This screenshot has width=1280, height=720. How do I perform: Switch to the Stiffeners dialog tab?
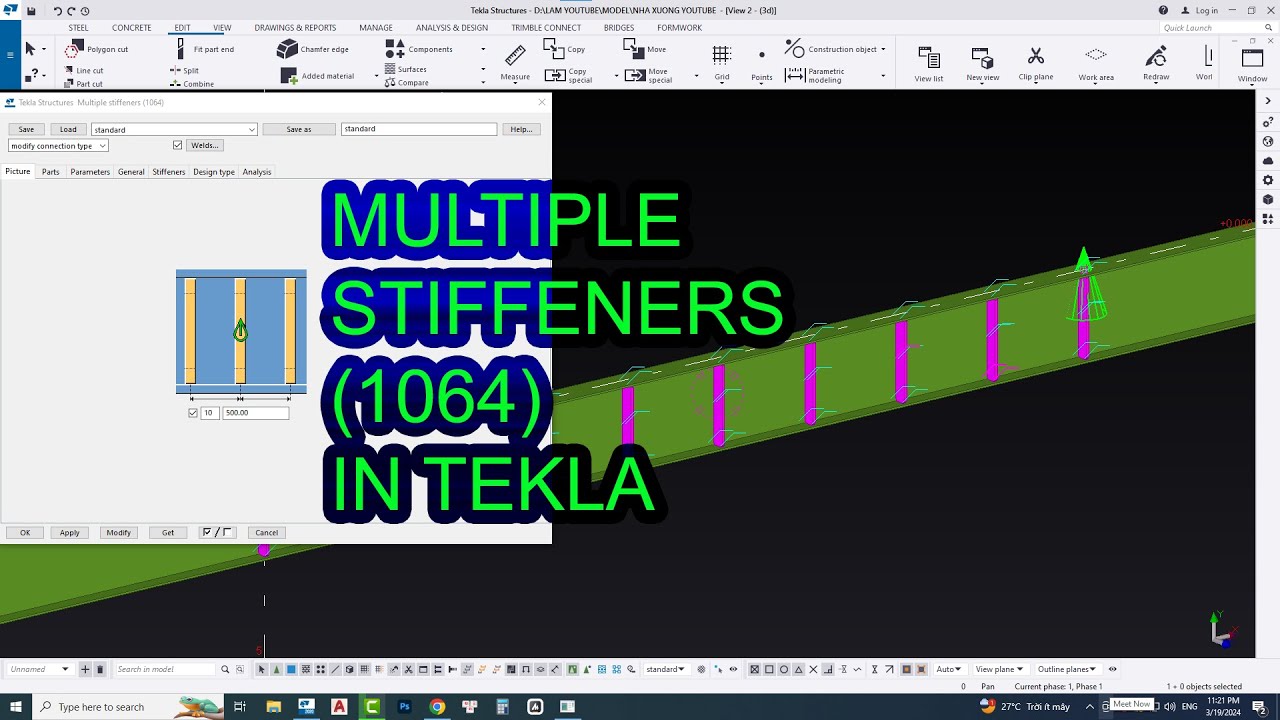tap(168, 172)
